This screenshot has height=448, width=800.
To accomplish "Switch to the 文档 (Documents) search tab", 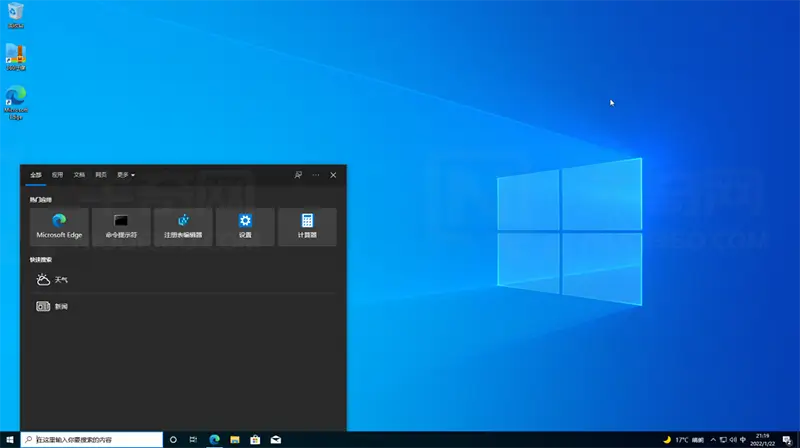I will pos(79,175).
